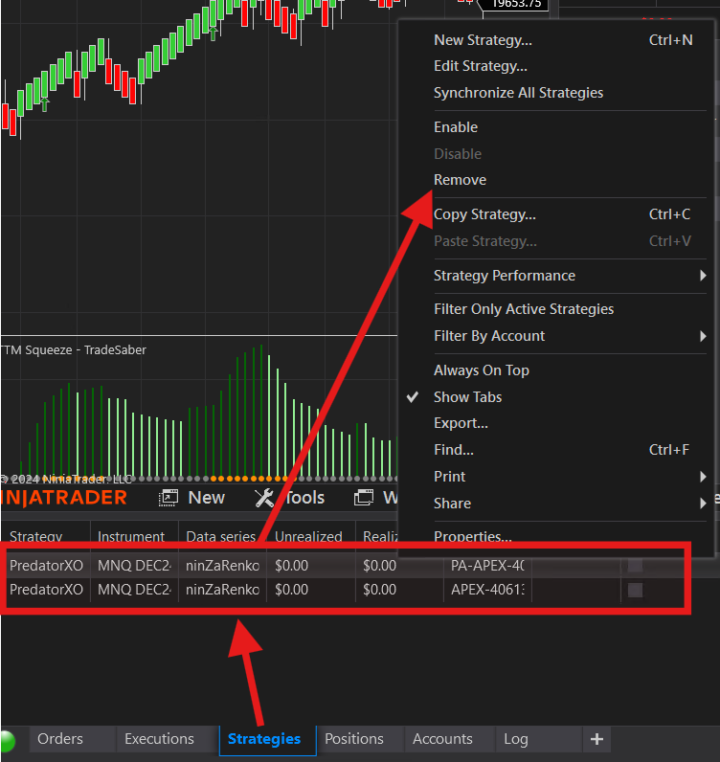Expand the Share submenu arrow
The height and width of the screenshot is (762, 720).
703,503
